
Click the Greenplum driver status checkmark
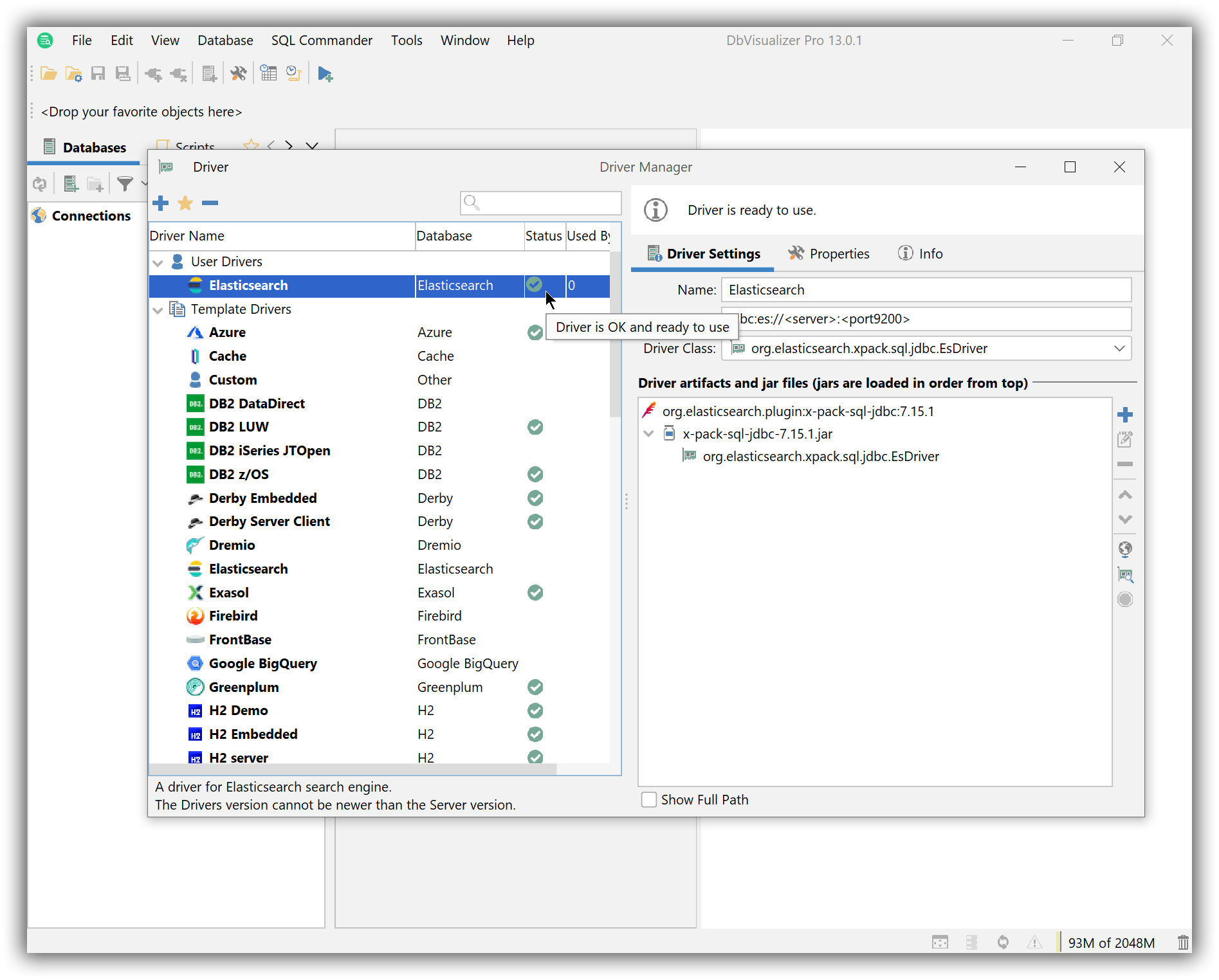535,687
